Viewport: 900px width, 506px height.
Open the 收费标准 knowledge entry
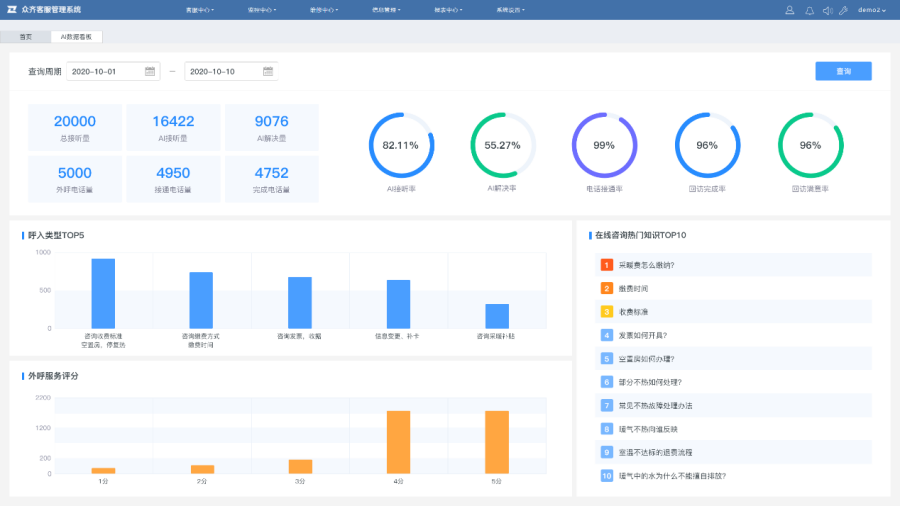(x=734, y=312)
